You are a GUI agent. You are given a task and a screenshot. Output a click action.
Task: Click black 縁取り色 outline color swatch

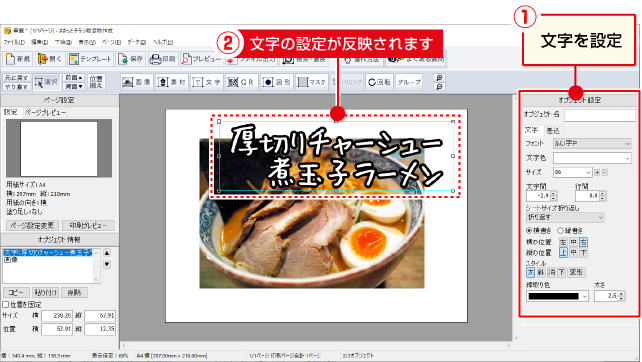(x=554, y=296)
